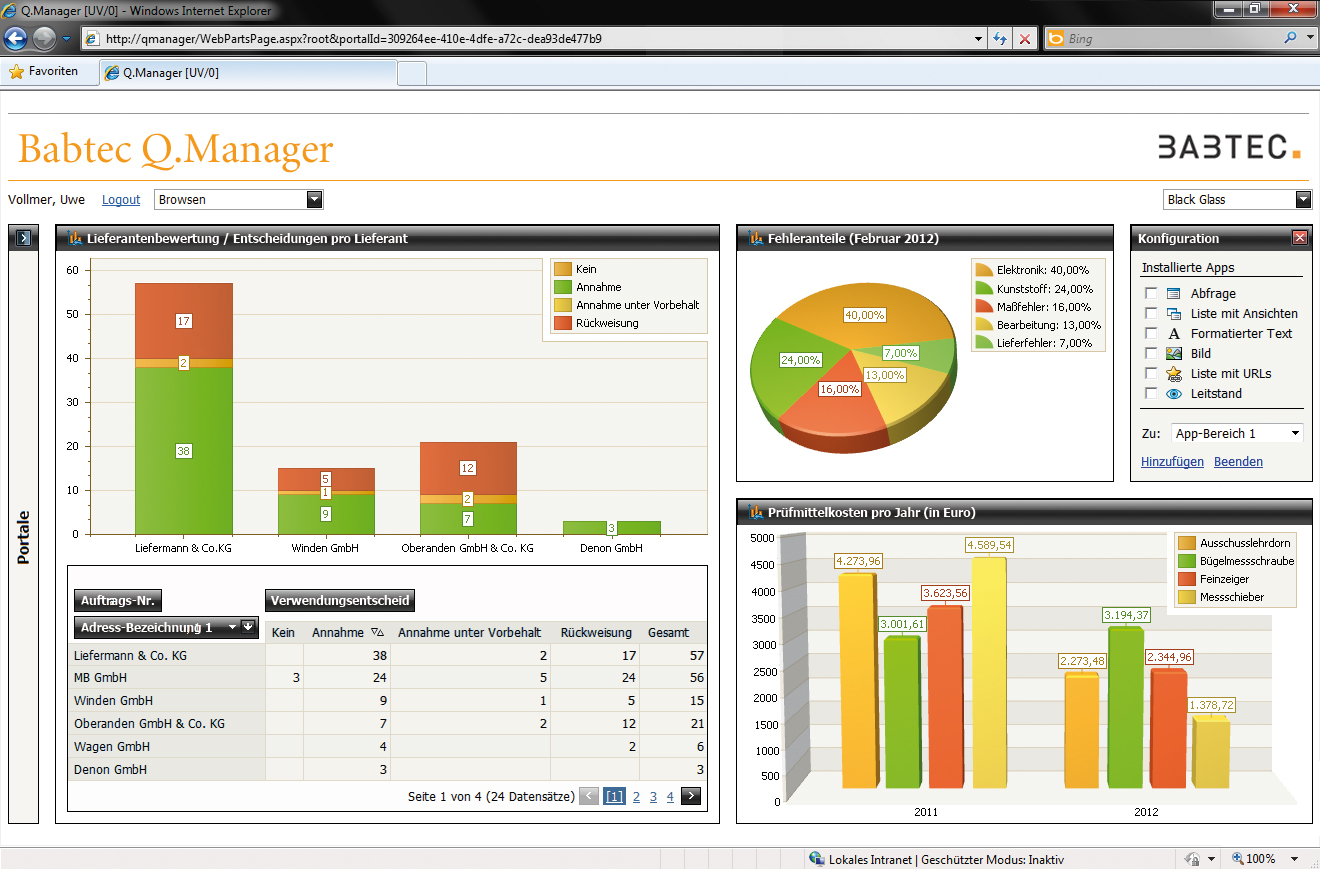Go back with the browser Back arrow
Screen dimensions: 1320x870
(x=15, y=39)
